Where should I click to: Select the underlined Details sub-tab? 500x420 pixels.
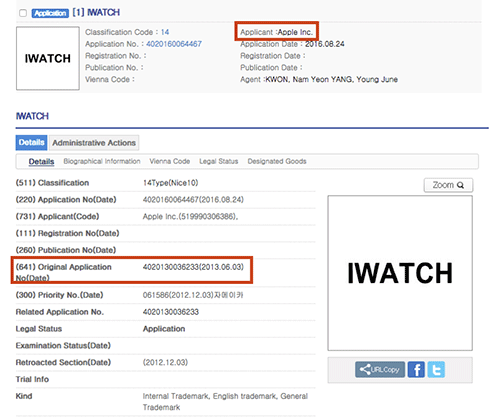pos(41,162)
